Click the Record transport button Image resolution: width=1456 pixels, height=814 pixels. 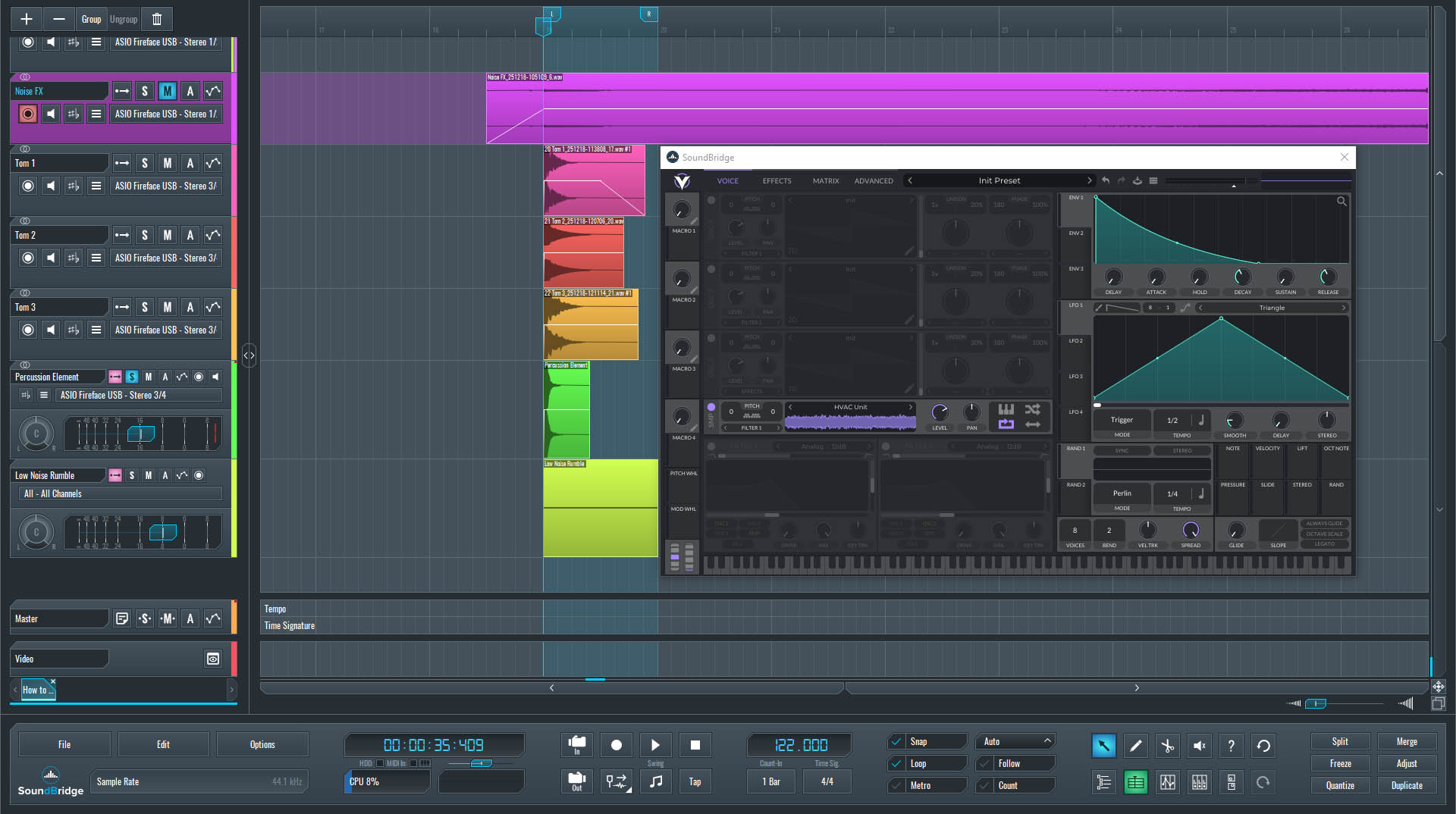click(x=617, y=745)
